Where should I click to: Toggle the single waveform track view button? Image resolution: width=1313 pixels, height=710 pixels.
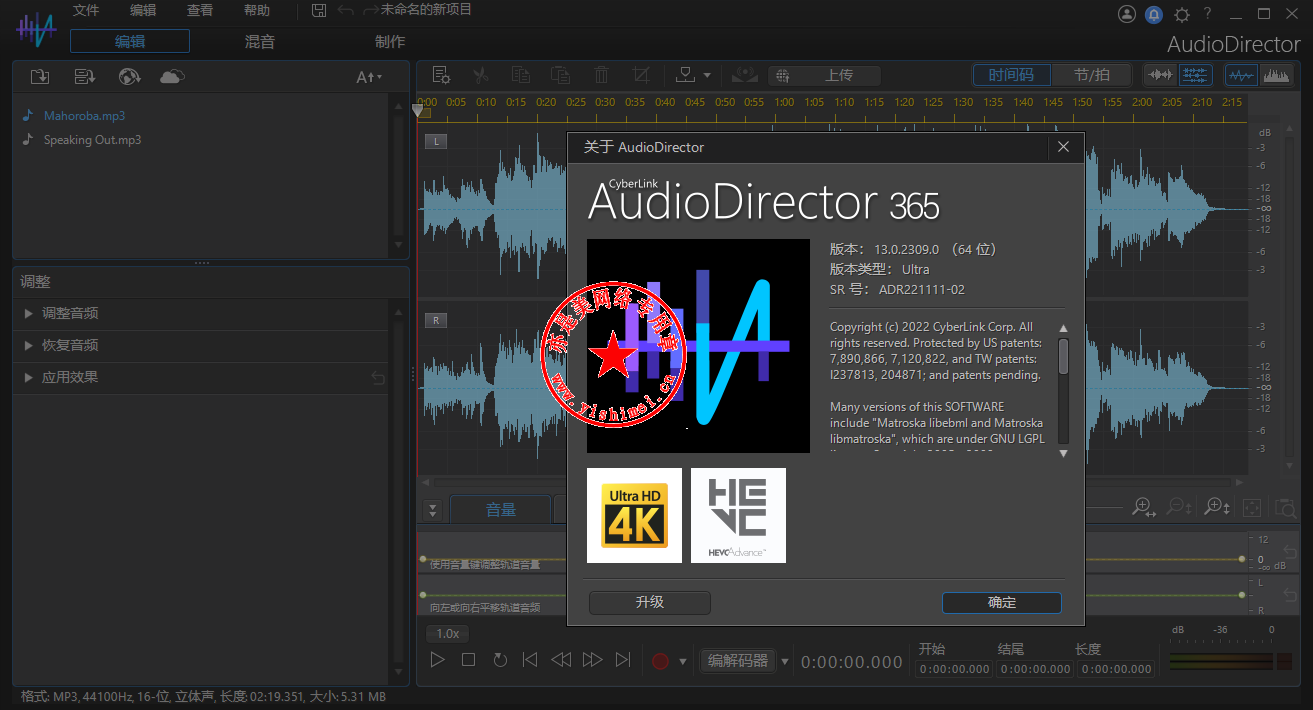1160,75
